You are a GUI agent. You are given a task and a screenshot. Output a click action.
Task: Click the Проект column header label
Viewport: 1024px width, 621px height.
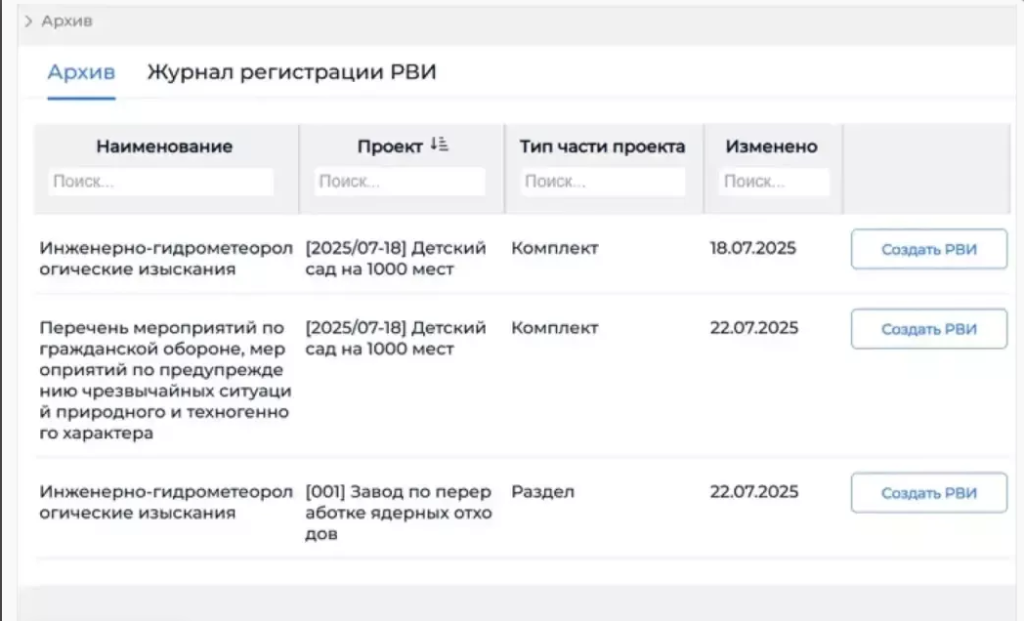click(x=389, y=147)
